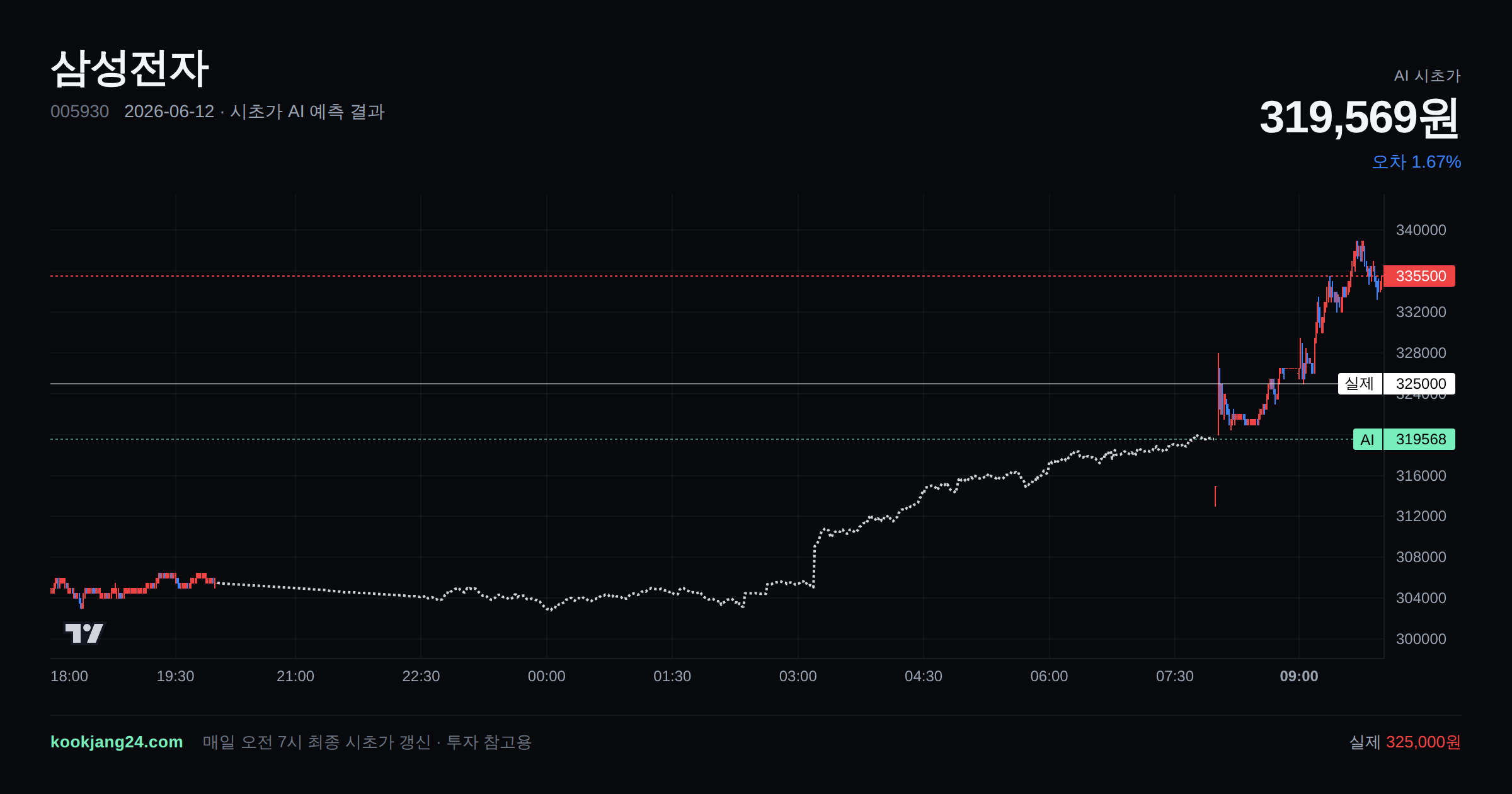
Task: Click the 19:30 time axis label
Action: pos(175,676)
